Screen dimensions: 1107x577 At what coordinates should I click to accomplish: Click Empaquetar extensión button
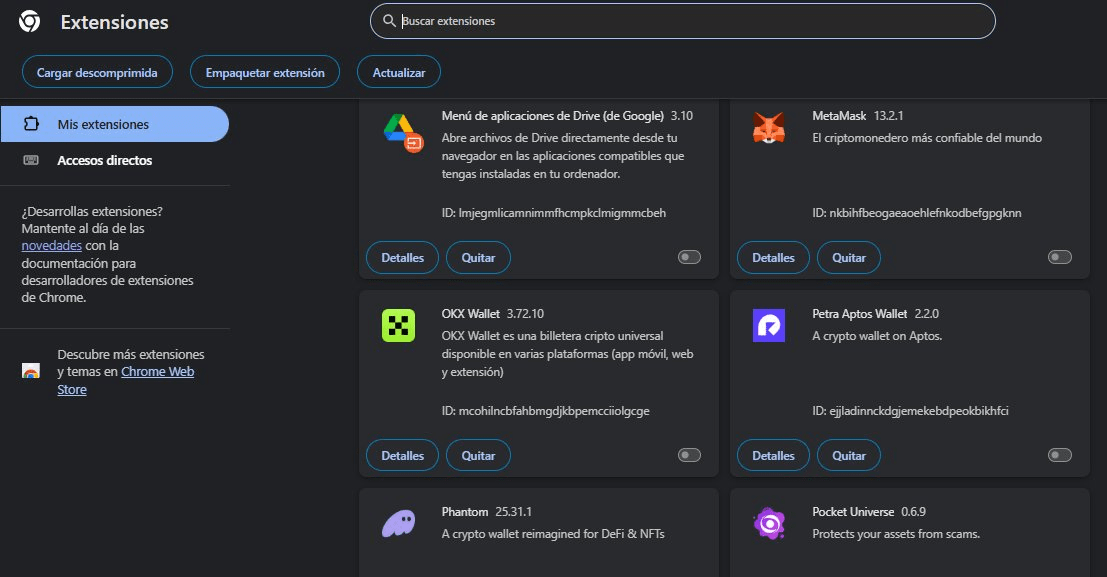(265, 72)
